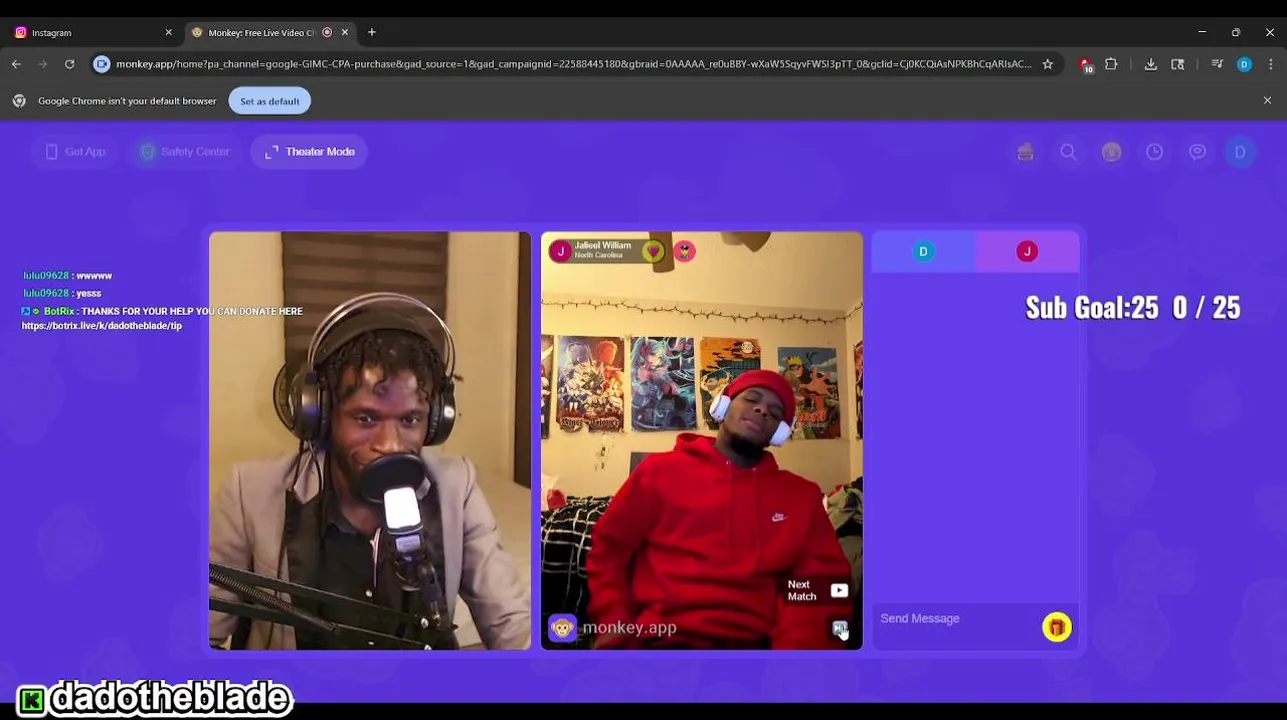
Task: Click the small skip icon below Next Match
Action: (x=840, y=628)
